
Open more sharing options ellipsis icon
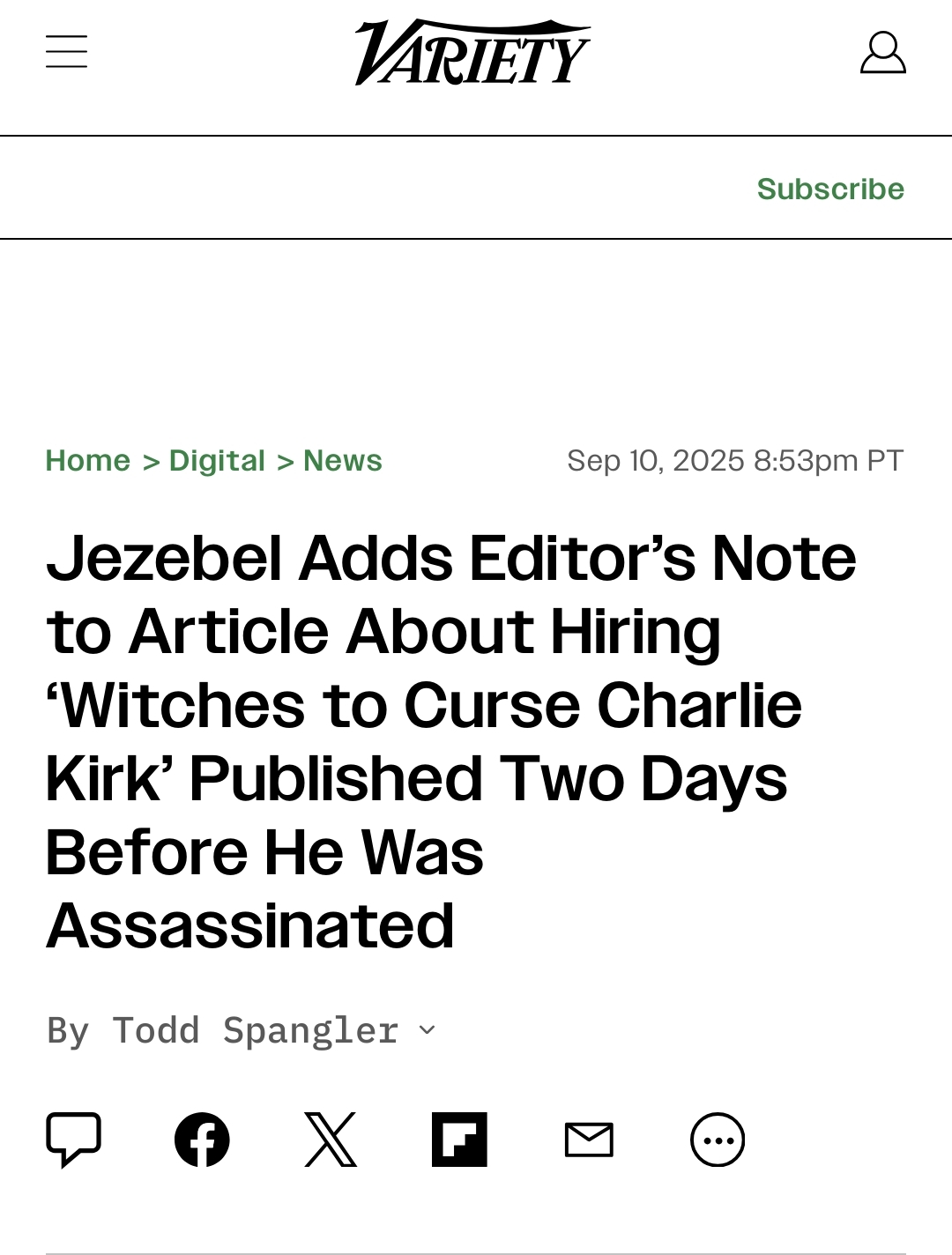click(718, 1140)
